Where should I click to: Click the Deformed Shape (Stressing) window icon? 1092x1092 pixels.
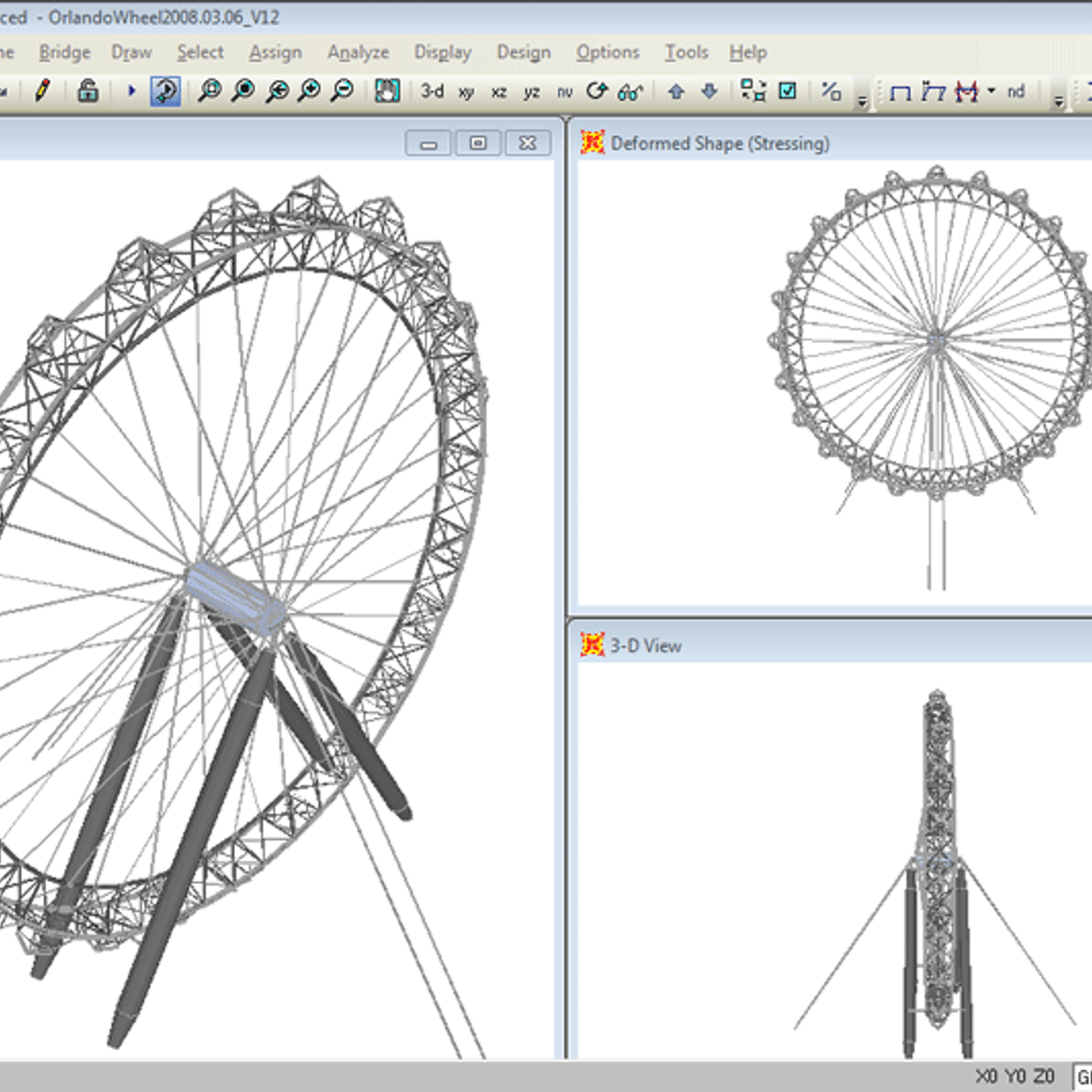coord(592,143)
